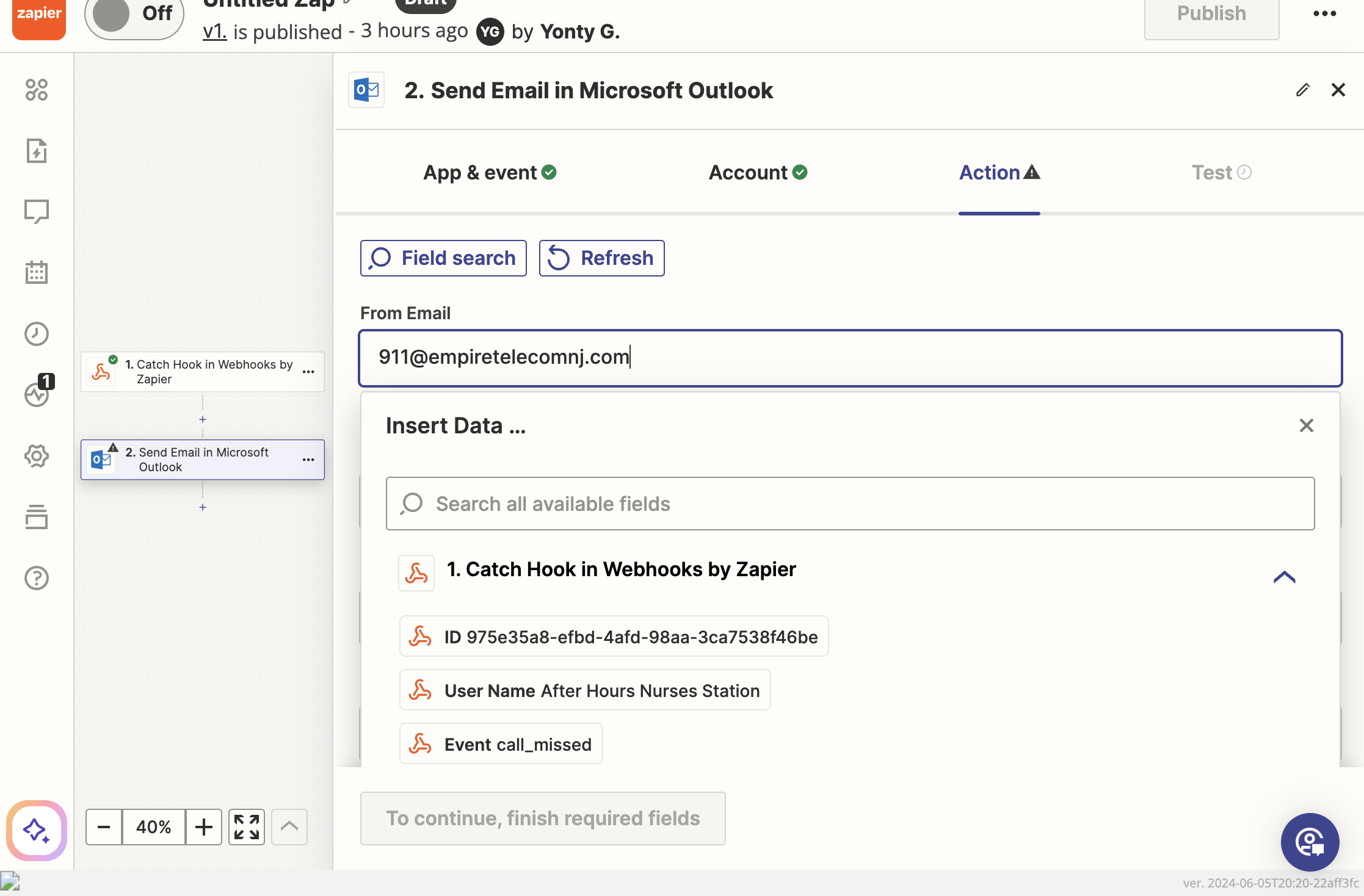The image size is (1364, 896).
Task: Toggle the Zap Off switch
Action: 134,15
